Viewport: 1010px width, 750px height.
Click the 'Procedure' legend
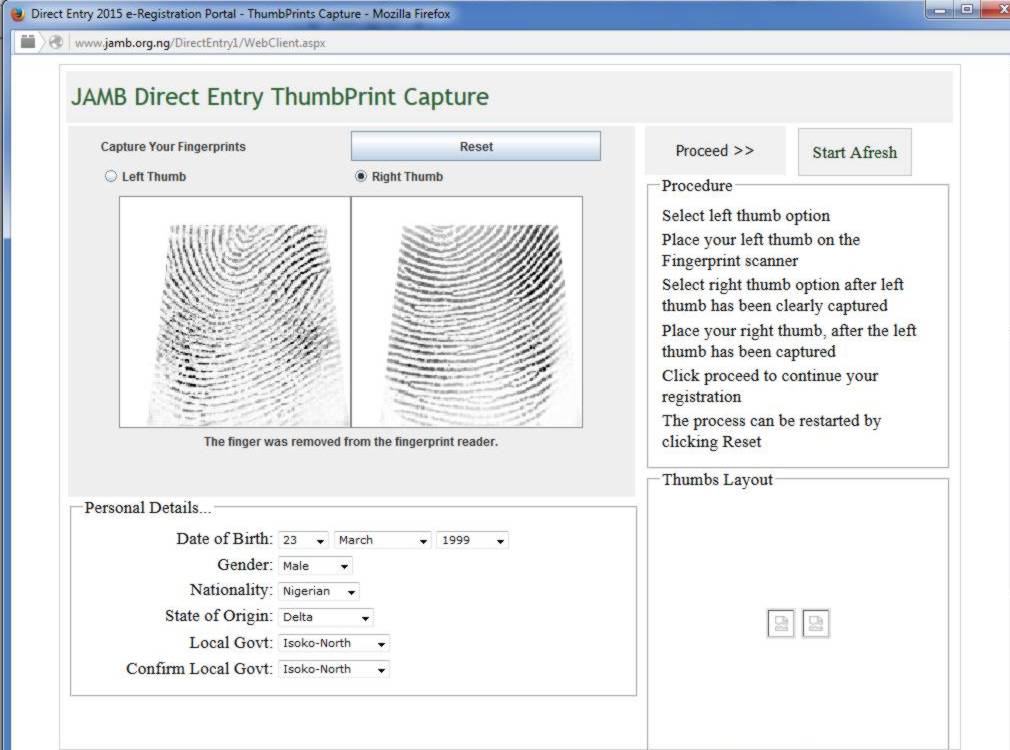(x=697, y=186)
